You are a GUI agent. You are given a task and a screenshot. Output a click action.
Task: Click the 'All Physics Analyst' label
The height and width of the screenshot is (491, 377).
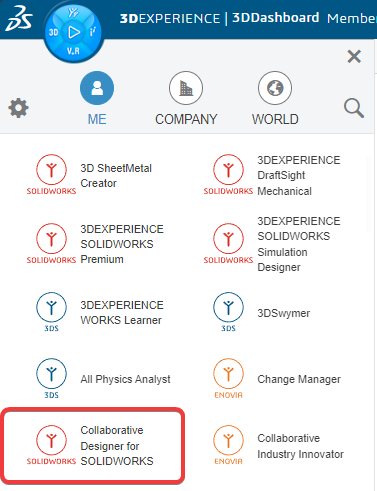click(x=125, y=379)
